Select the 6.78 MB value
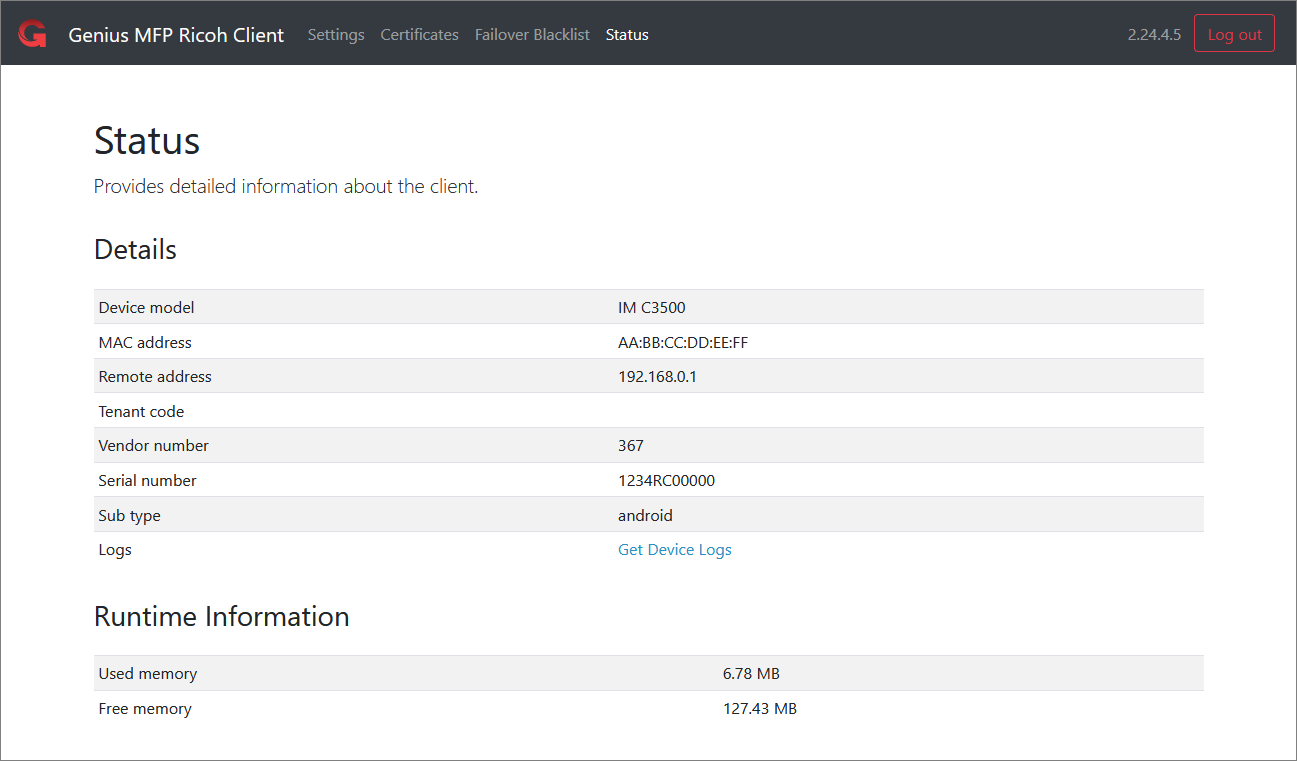Image resolution: width=1297 pixels, height=761 pixels. (x=751, y=673)
